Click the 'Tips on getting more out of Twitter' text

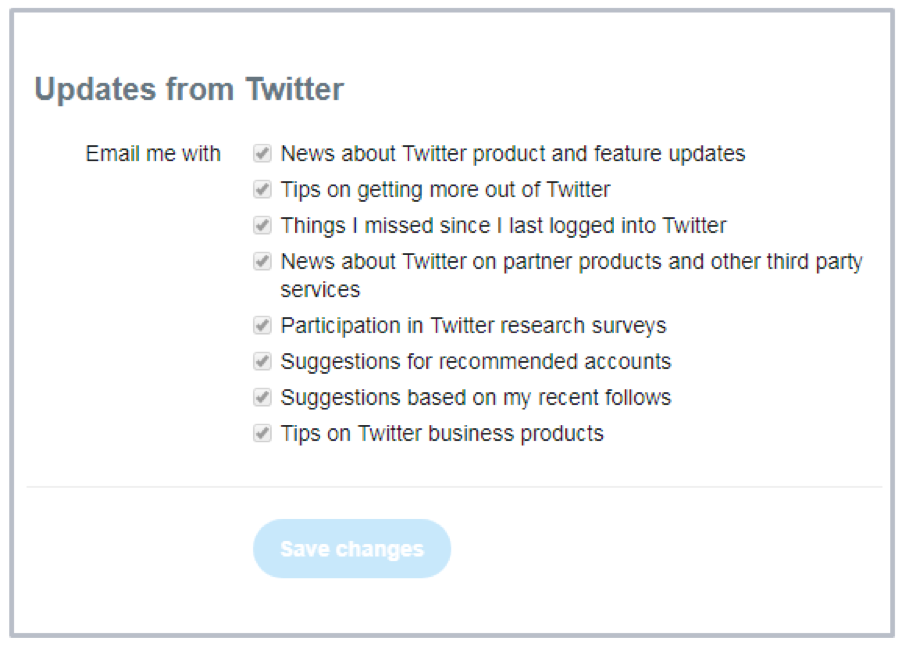pos(445,190)
